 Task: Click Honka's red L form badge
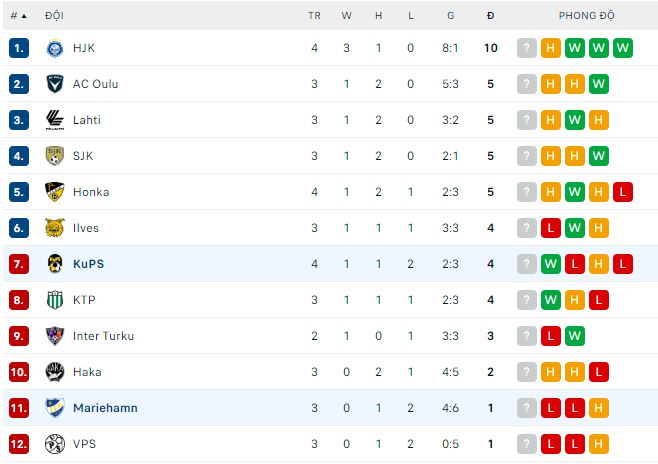pos(623,192)
